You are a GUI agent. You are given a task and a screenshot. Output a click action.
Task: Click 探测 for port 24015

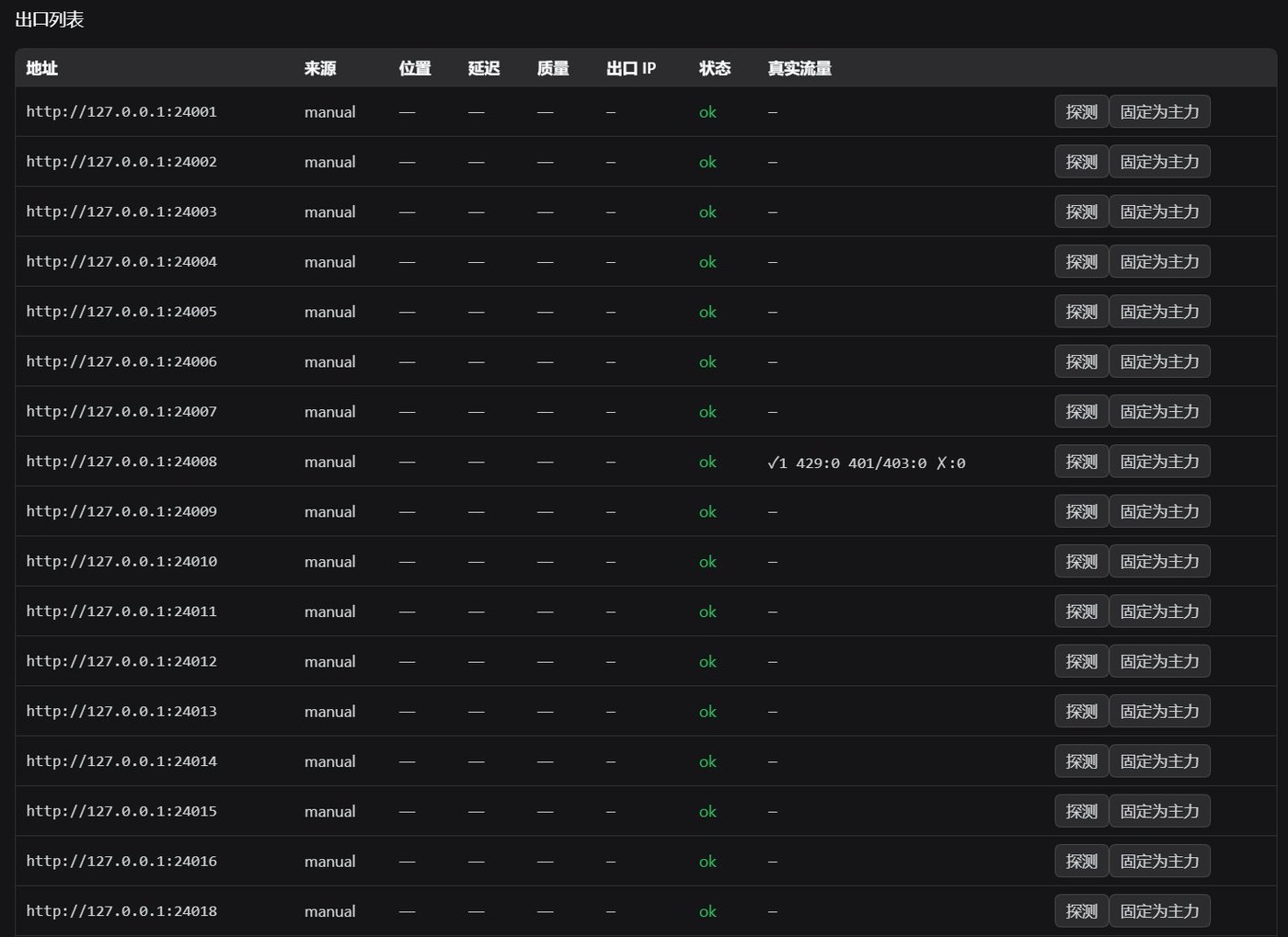pyautogui.click(x=1081, y=811)
